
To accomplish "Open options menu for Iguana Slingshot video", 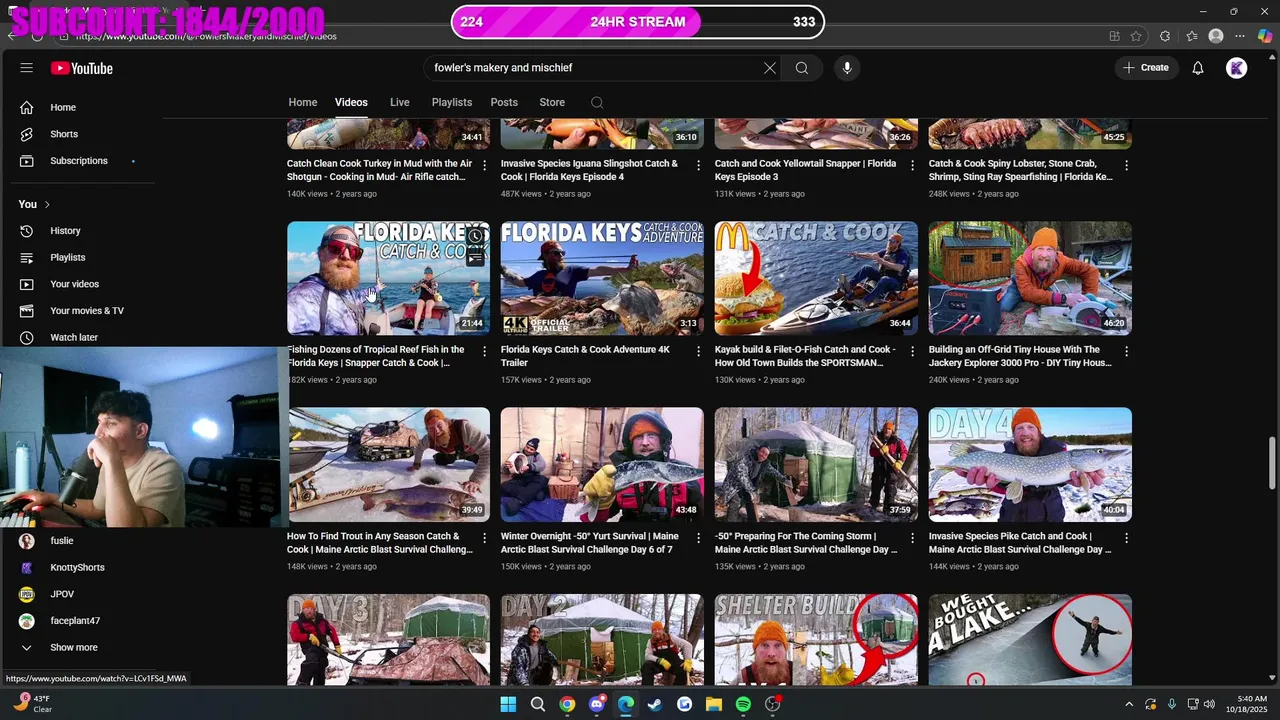I will point(699,165).
